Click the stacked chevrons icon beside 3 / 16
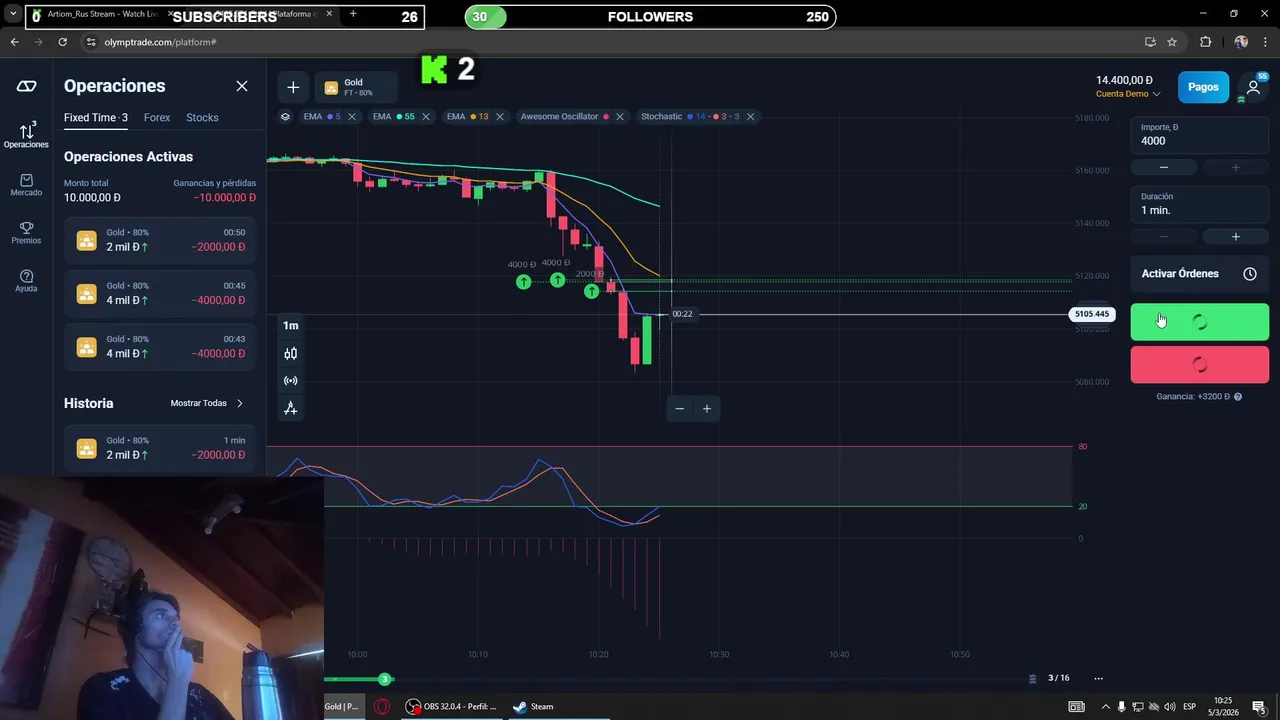Viewport: 1280px width, 720px height. (1032, 678)
